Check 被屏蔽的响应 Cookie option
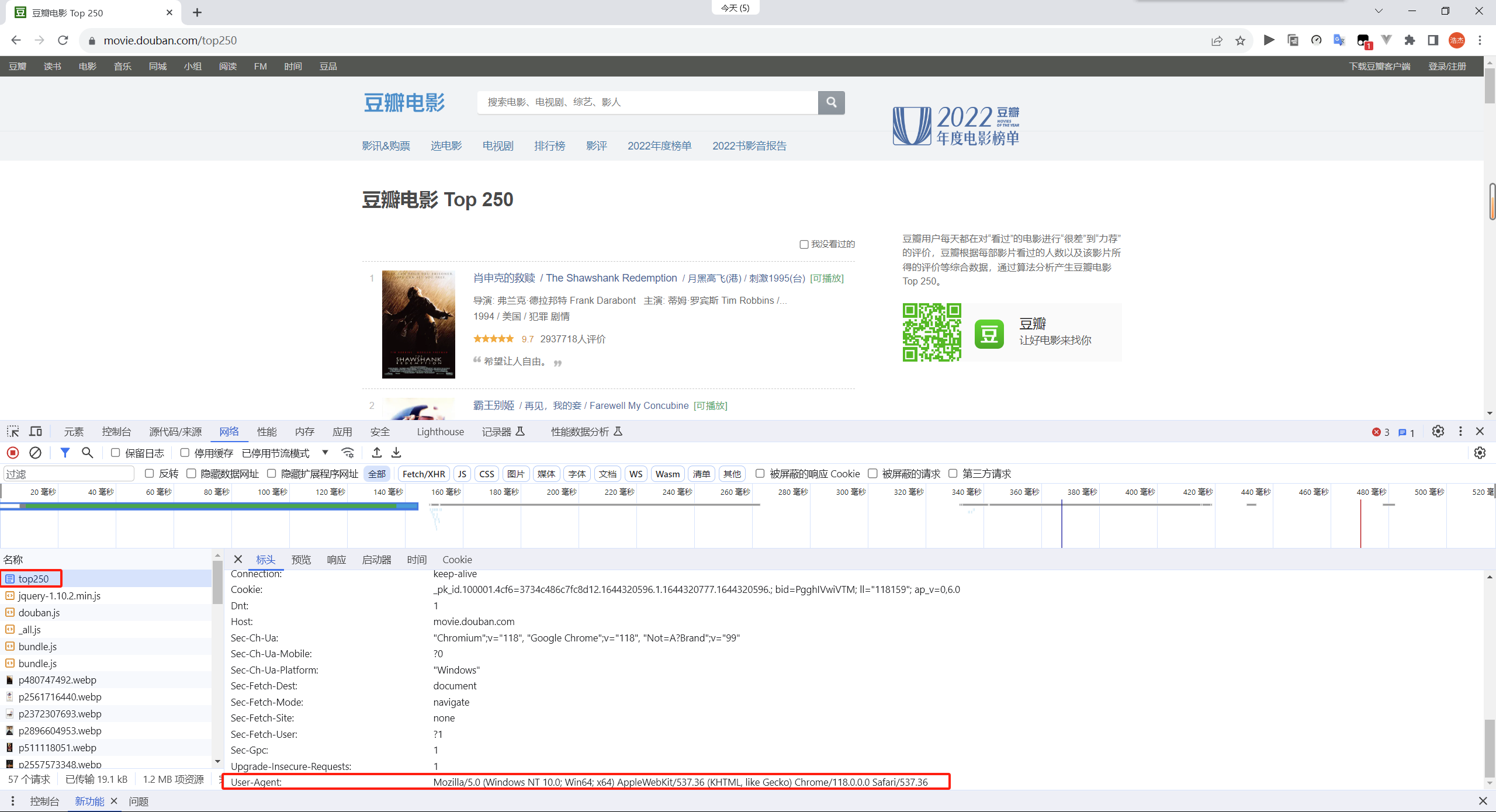 tap(760, 473)
